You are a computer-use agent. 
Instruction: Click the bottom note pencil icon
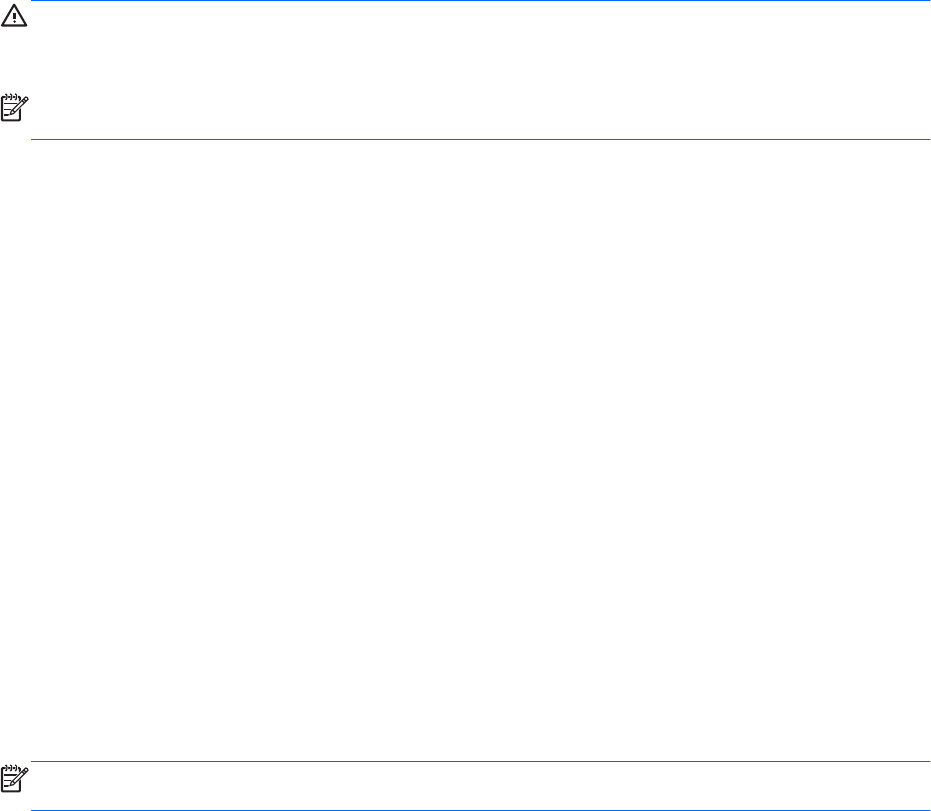pos(15,777)
